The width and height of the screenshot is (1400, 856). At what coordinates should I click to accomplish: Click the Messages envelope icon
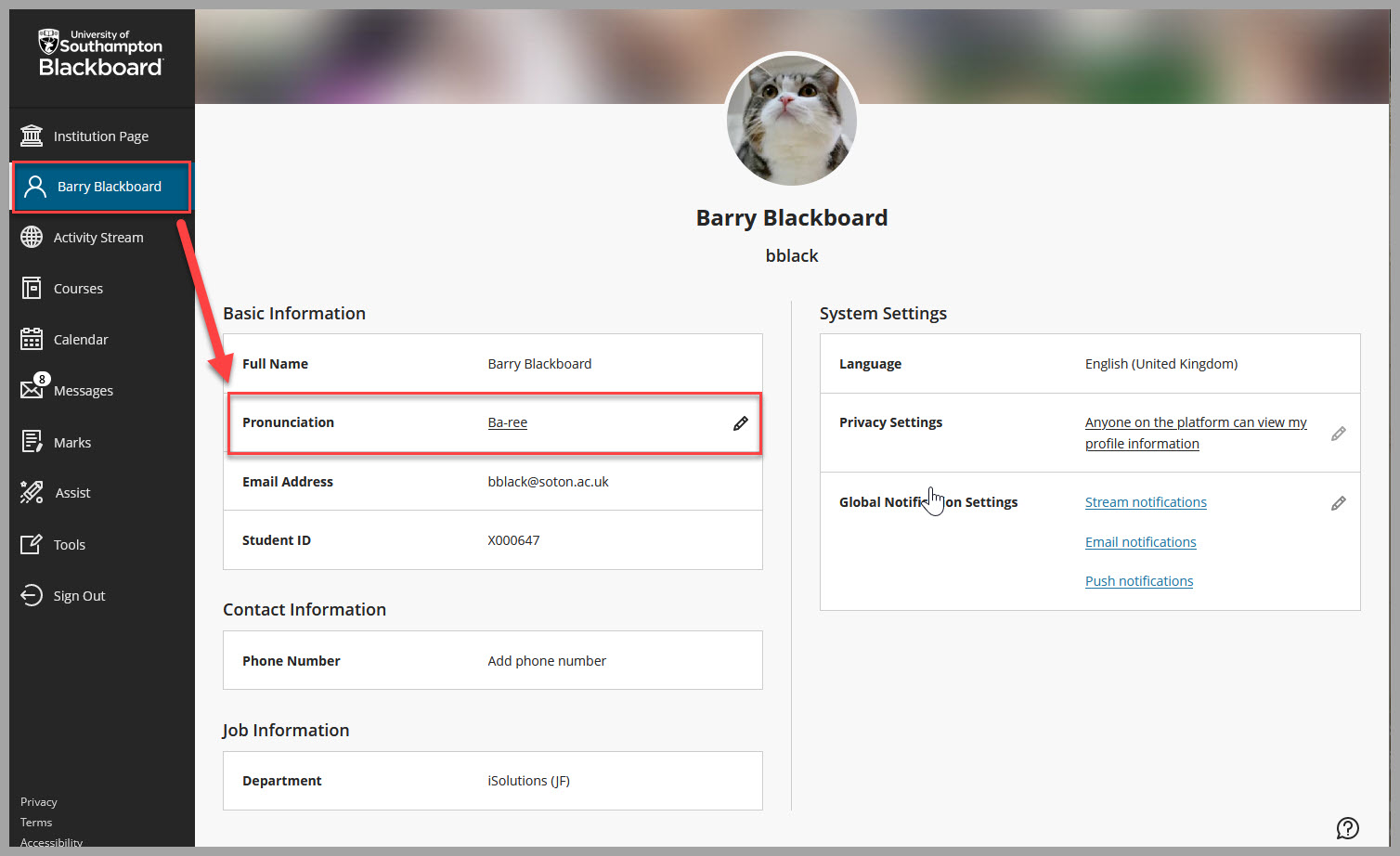tap(32, 390)
